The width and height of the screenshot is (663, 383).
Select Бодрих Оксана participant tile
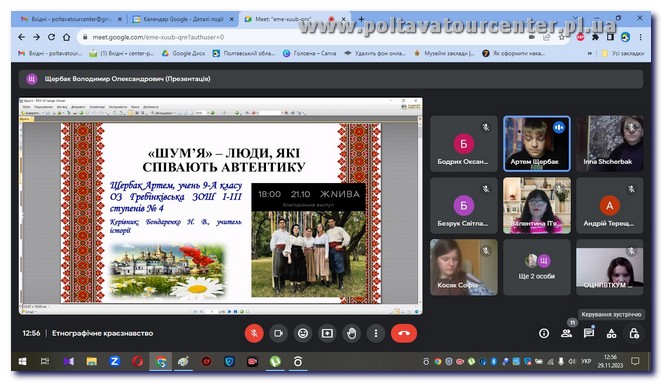463,144
